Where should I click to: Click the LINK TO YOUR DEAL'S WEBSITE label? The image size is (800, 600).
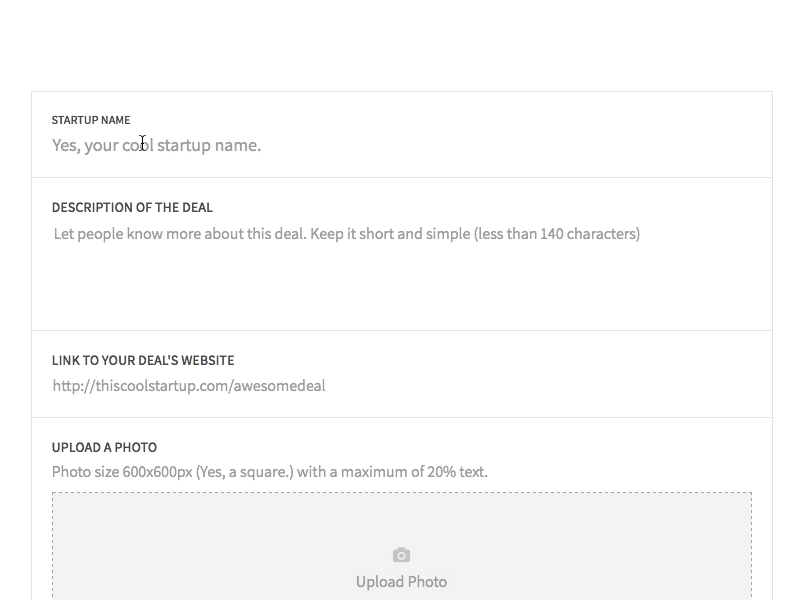click(143, 360)
